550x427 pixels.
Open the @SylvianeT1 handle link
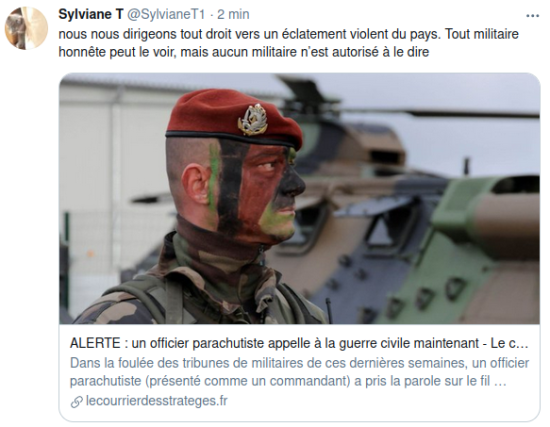[166, 14]
